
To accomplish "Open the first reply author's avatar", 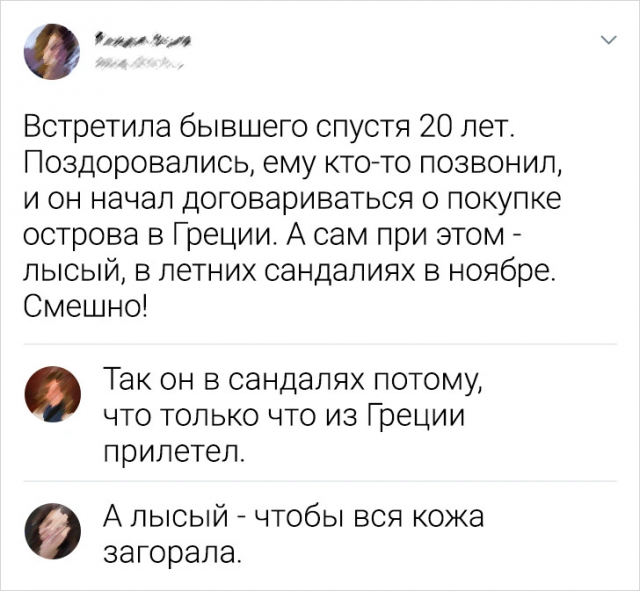I will click(x=50, y=393).
